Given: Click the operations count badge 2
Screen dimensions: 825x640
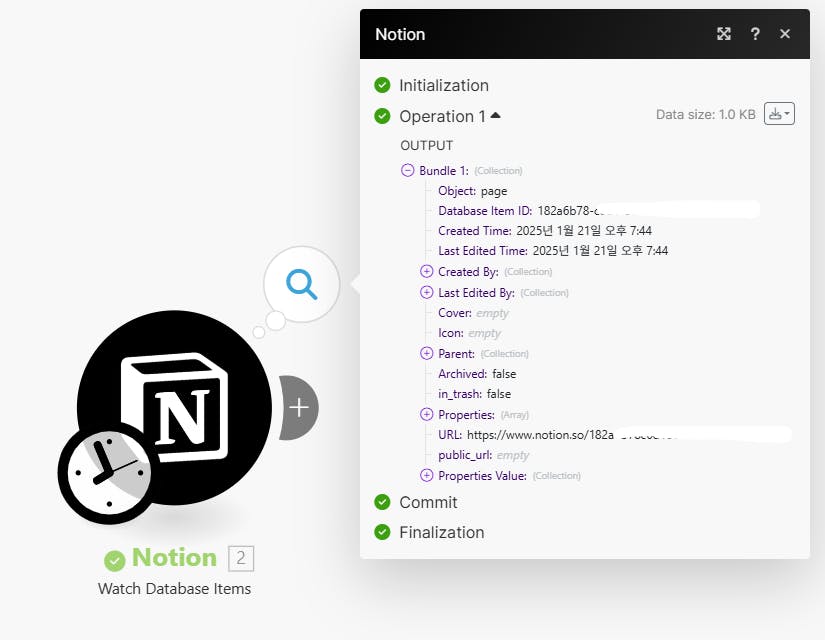Looking at the screenshot, I should 241,558.
